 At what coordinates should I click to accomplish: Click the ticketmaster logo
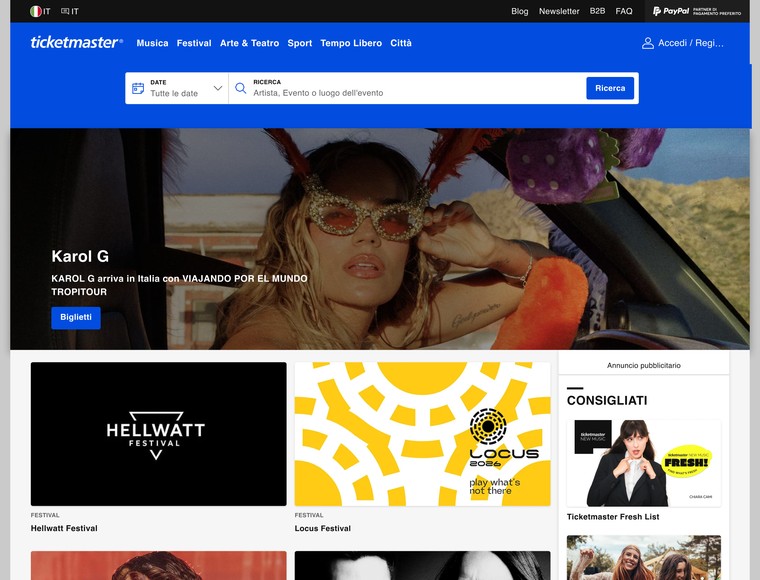click(77, 43)
